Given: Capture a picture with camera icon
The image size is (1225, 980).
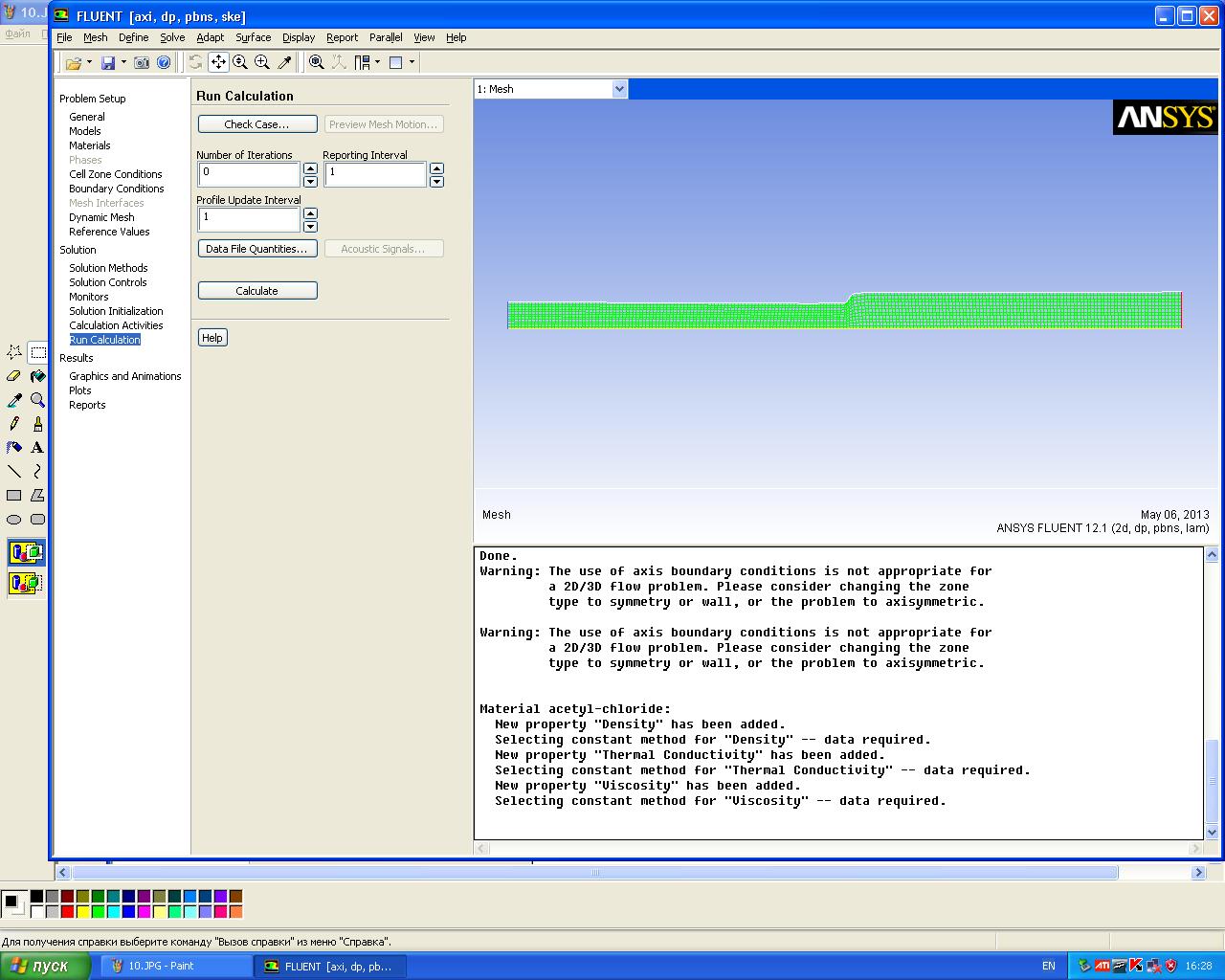Looking at the screenshot, I should click(142, 62).
